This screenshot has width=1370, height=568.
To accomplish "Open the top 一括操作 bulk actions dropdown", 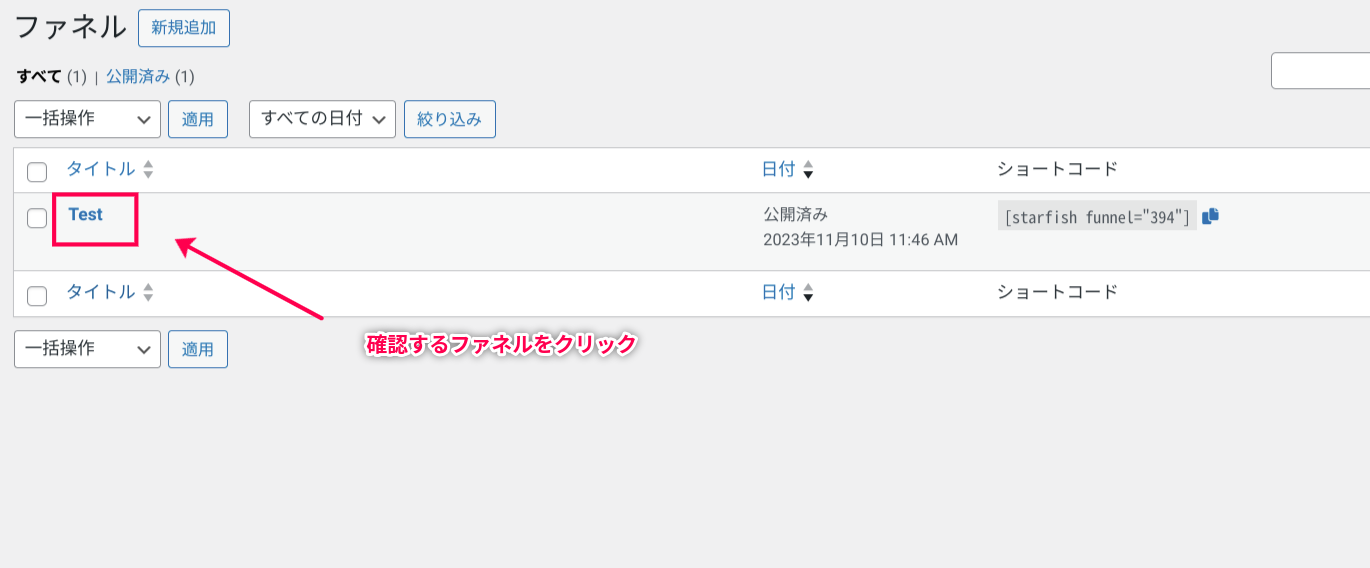I will [87, 119].
